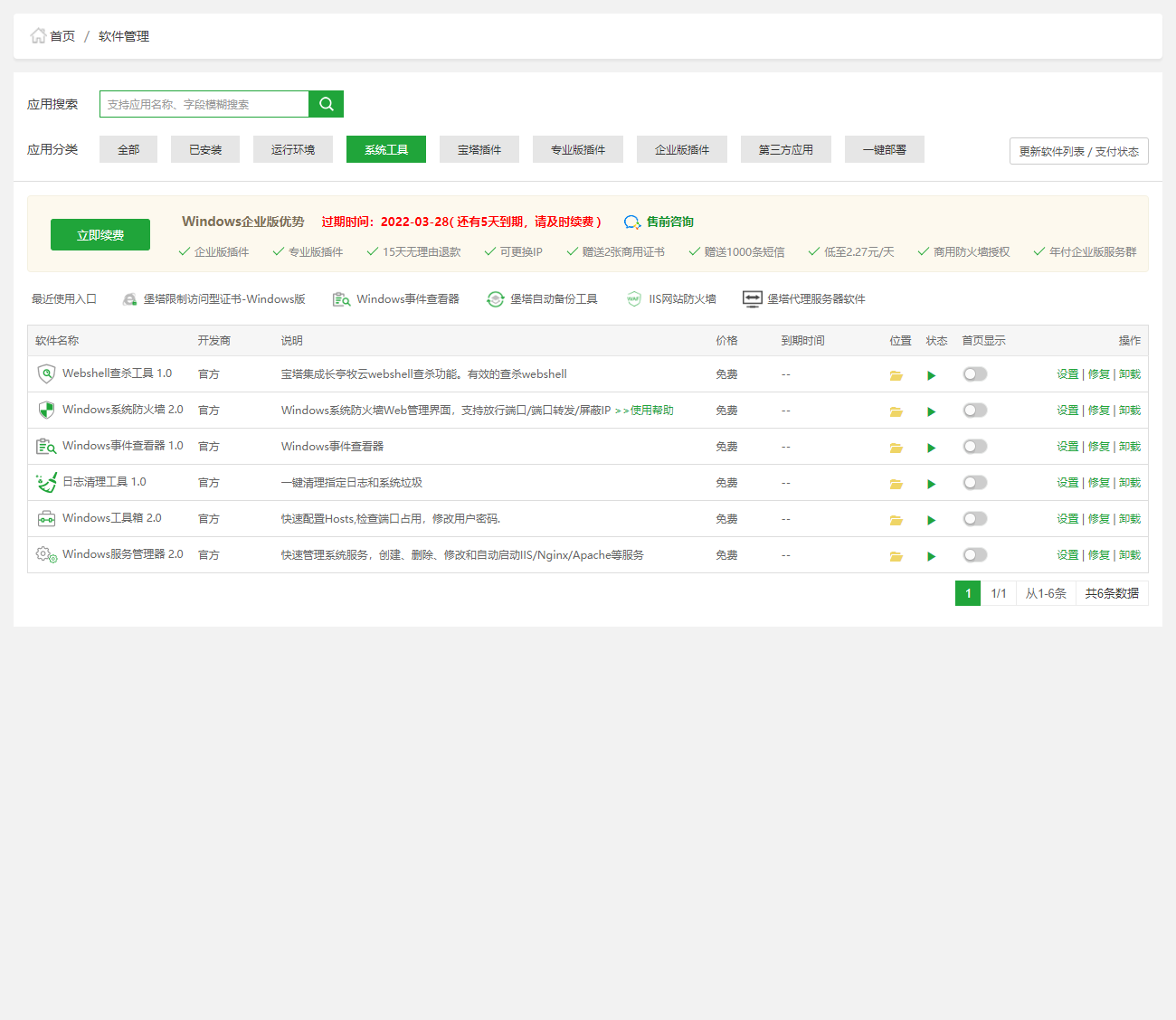Click 共6条数据 pagination text
The image size is (1176, 1020).
(1112, 593)
